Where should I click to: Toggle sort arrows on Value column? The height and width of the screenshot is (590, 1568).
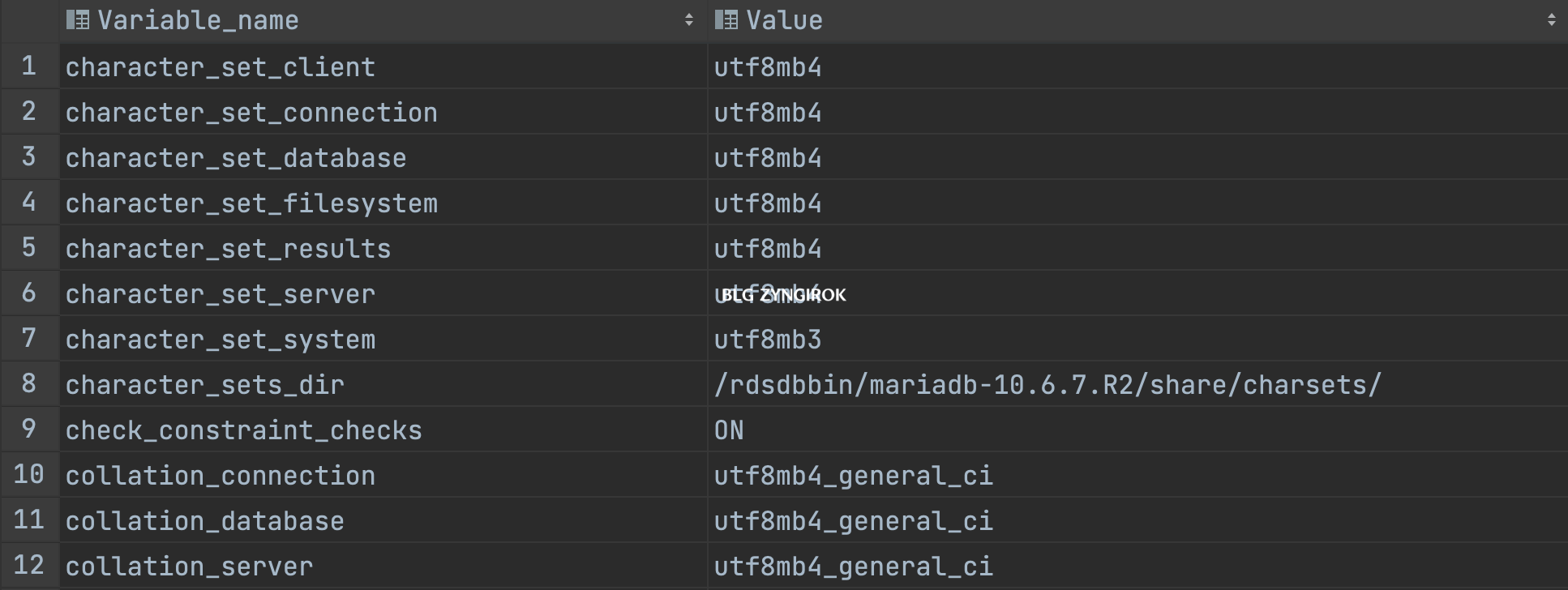point(1552,20)
